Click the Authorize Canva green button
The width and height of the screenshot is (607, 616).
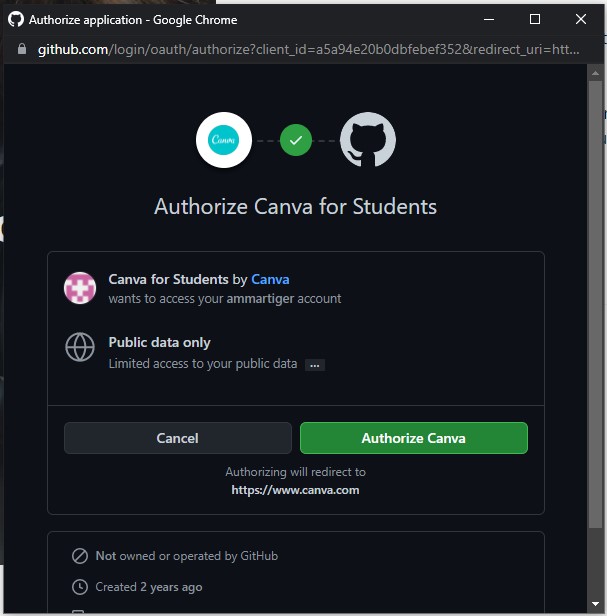414,438
